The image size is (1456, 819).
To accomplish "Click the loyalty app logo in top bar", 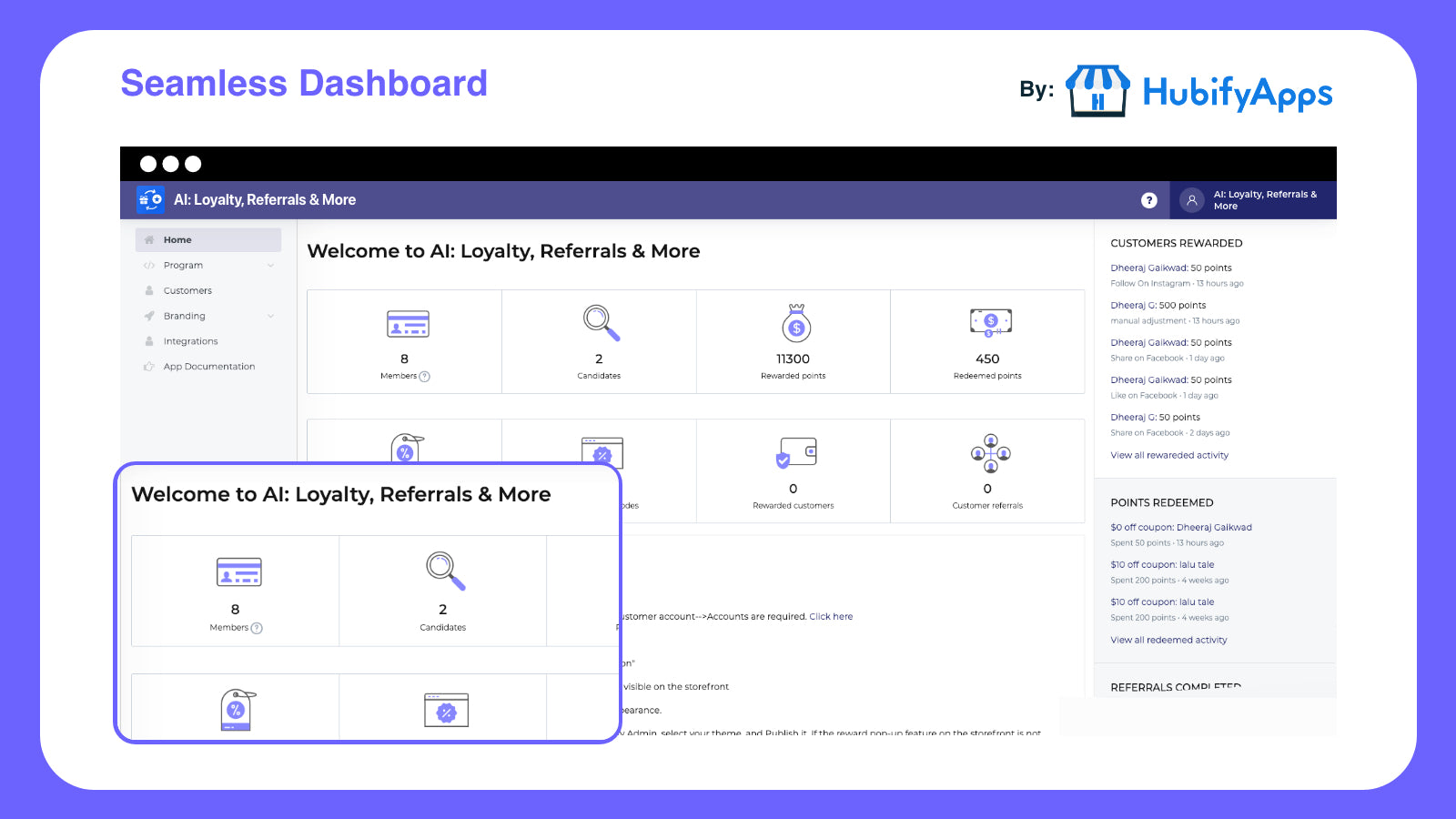I will pyautogui.click(x=149, y=199).
